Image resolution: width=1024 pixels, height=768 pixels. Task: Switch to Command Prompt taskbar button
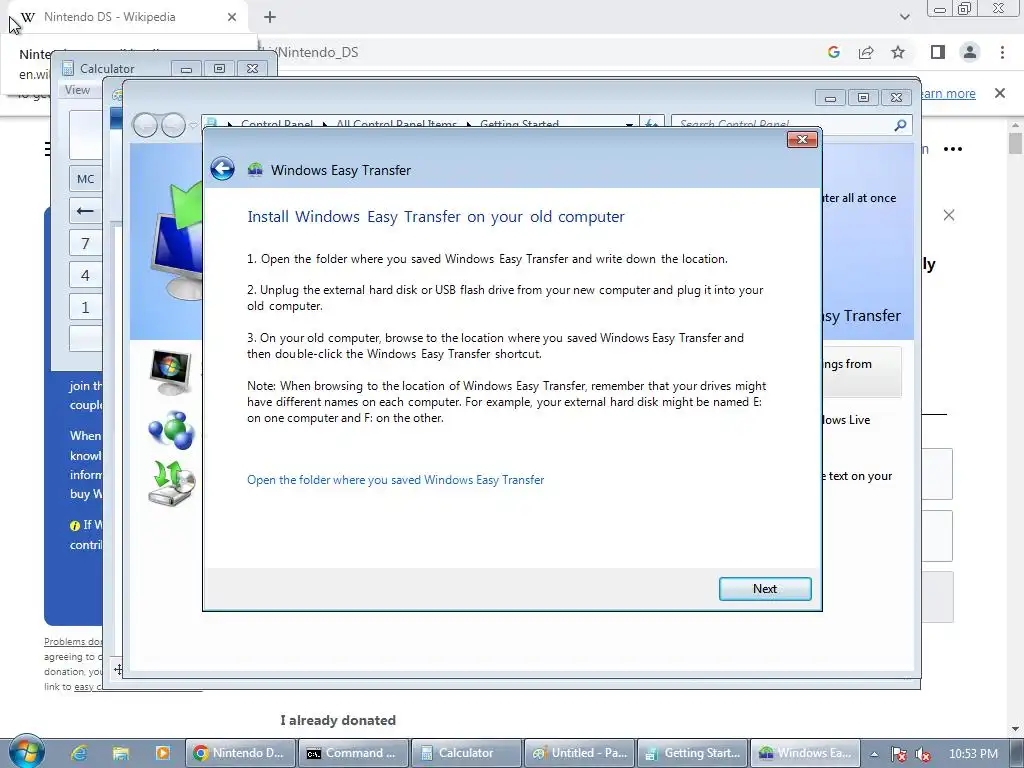click(353, 753)
